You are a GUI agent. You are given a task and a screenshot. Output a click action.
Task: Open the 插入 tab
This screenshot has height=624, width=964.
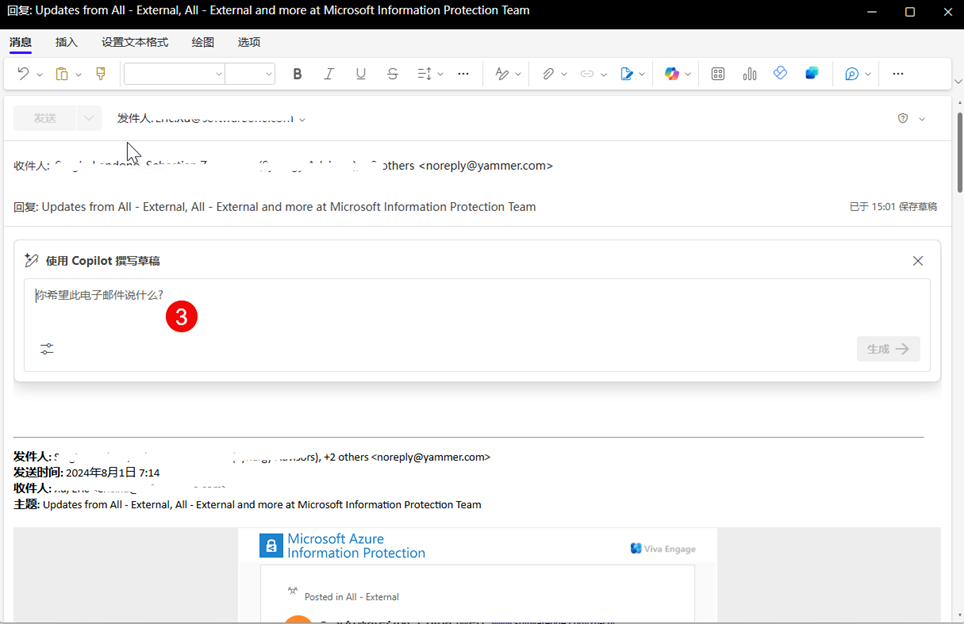(x=66, y=42)
